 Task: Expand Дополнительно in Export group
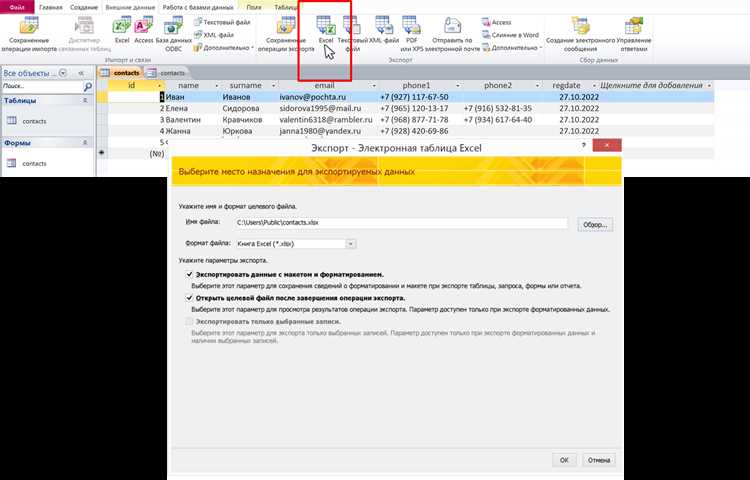pyautogui.click(x=512, y=48)
